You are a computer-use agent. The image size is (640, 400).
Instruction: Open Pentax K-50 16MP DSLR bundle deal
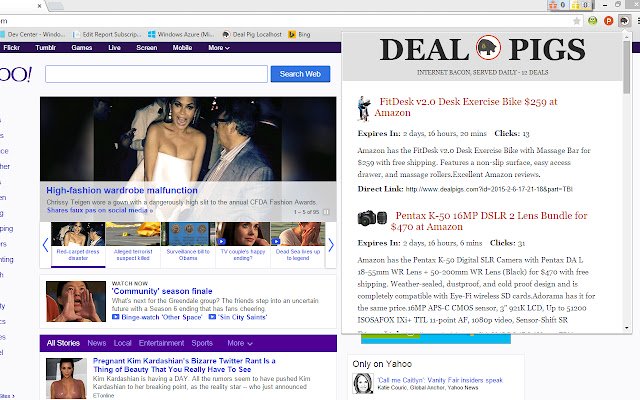[489, 221]
